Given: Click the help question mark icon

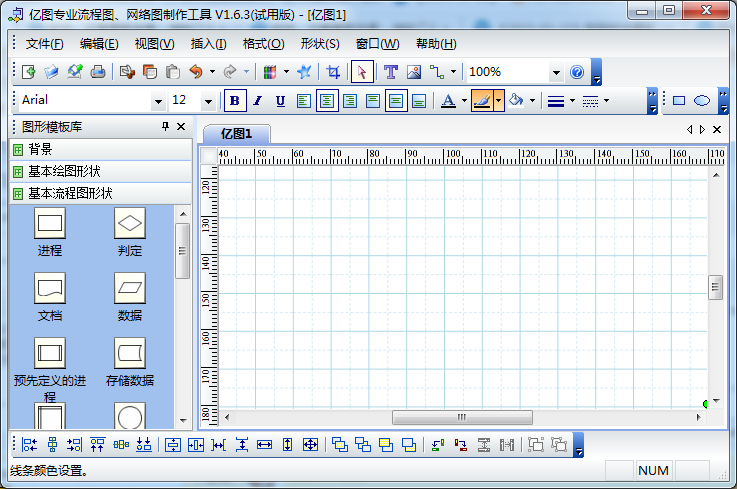Looking at the screenshot, I should coord(577,72).
